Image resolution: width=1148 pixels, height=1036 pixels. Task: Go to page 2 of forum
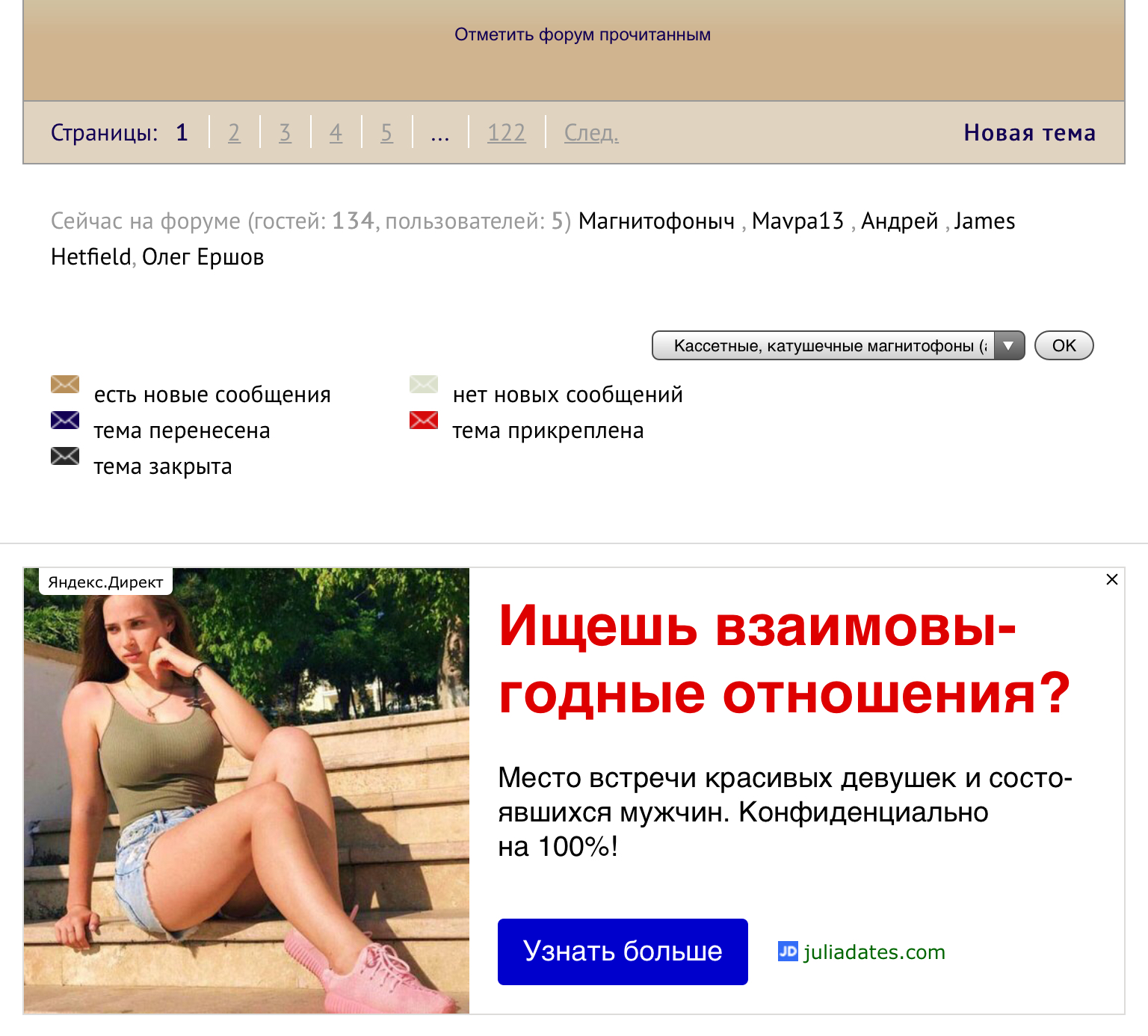(234, 133)
